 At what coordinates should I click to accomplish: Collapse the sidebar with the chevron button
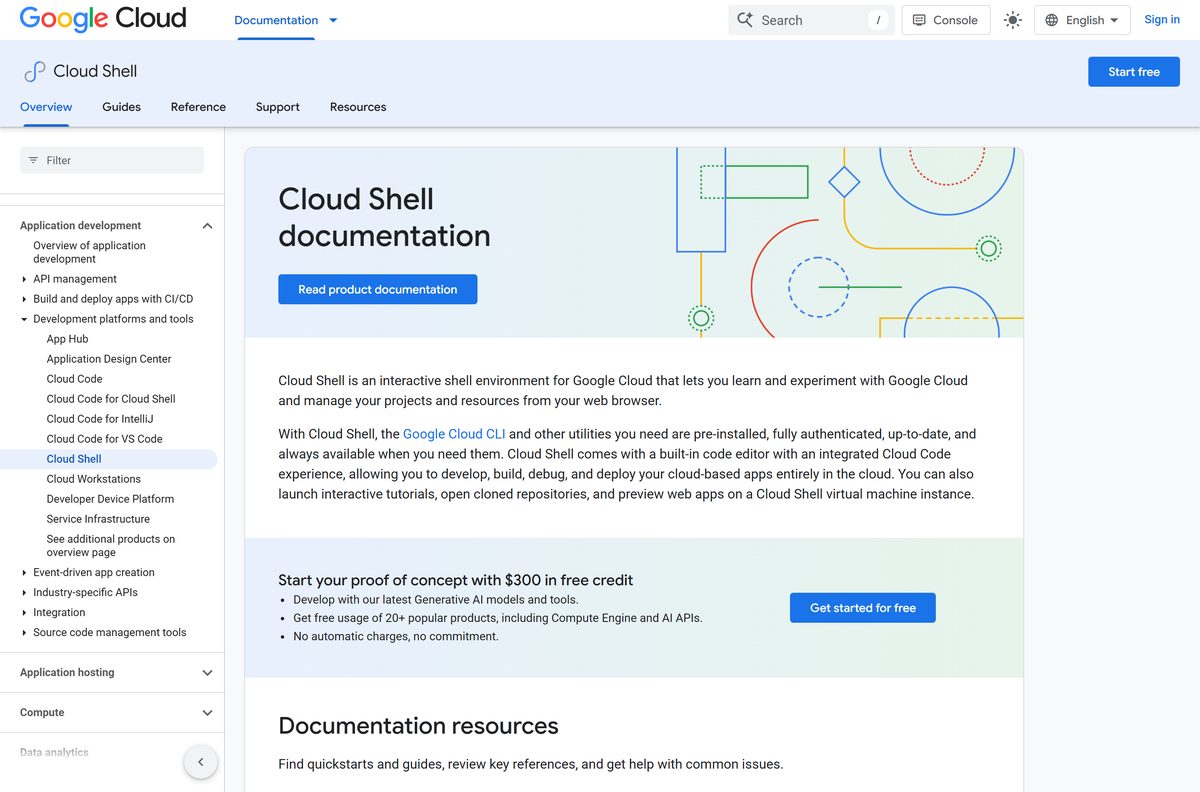click(x=200, y=762)
